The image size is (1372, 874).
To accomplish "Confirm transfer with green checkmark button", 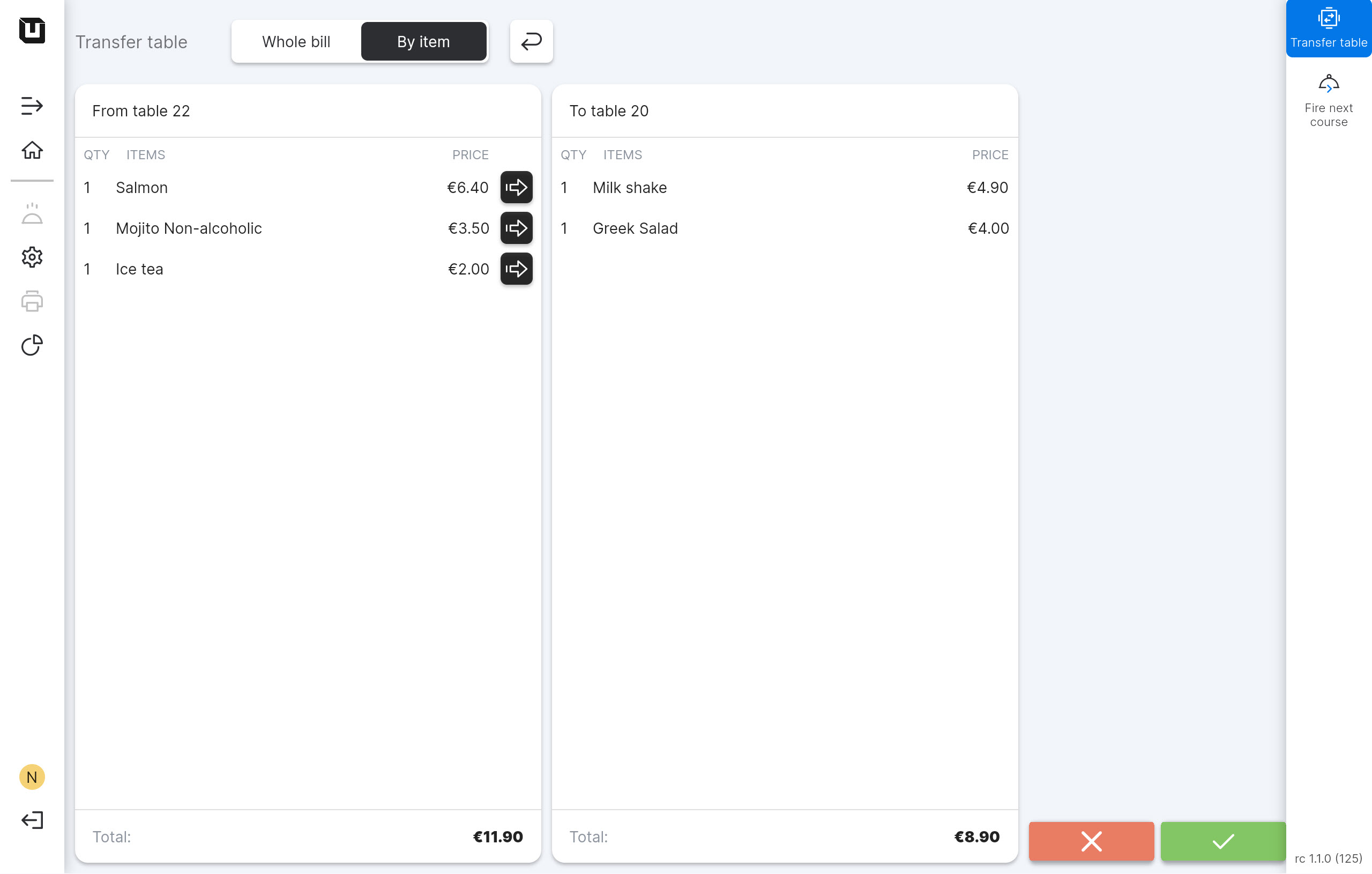I will point(1222,841).
